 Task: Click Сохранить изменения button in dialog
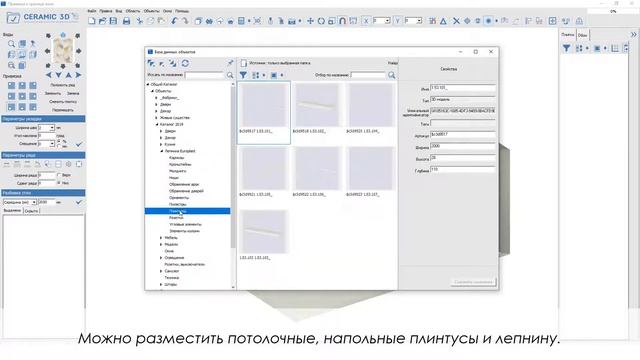473,282
